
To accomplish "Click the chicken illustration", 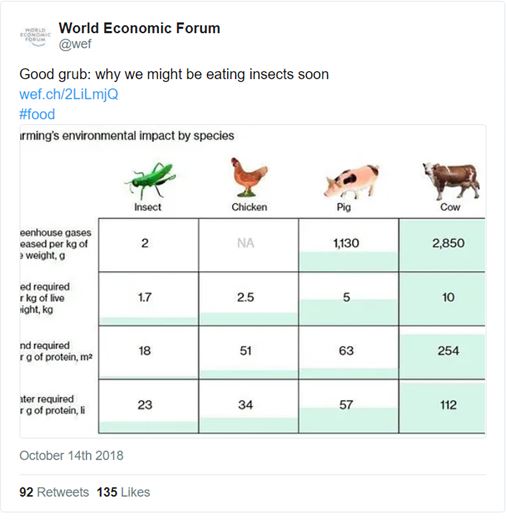I will [249, 177].
